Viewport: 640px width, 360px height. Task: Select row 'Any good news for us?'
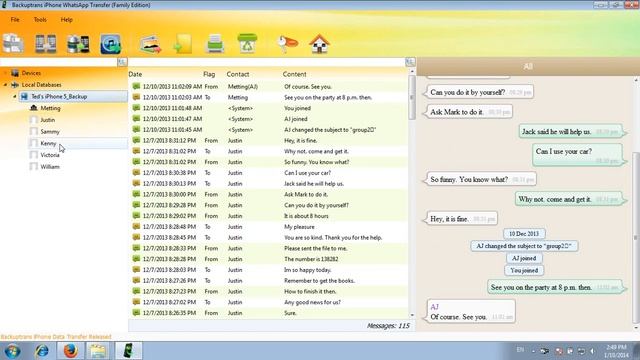[x=268, y=302]
